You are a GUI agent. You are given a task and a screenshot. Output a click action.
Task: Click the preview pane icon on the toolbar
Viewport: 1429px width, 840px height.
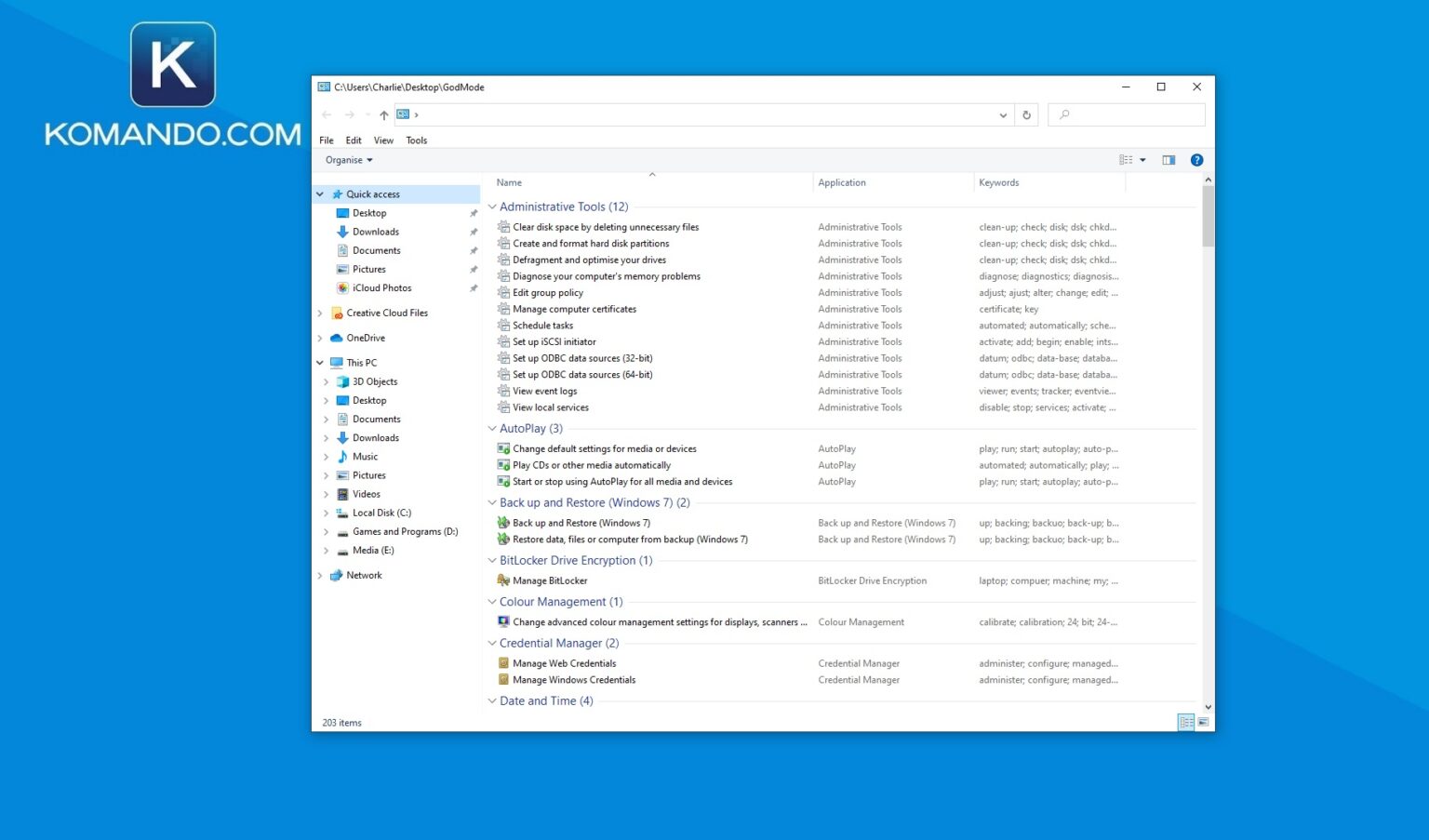pos(1169,159)
